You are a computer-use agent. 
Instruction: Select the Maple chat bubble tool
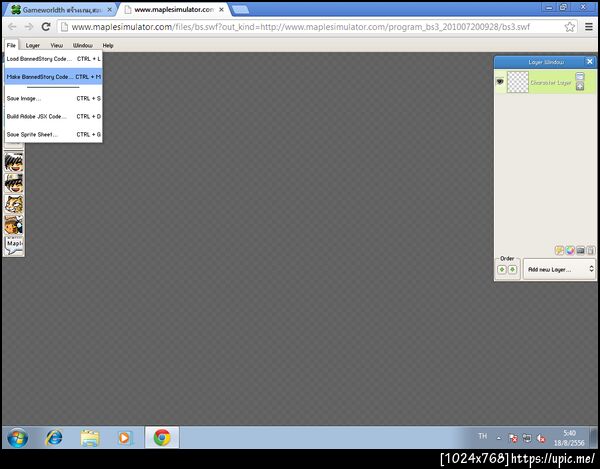tap(14, 245)
